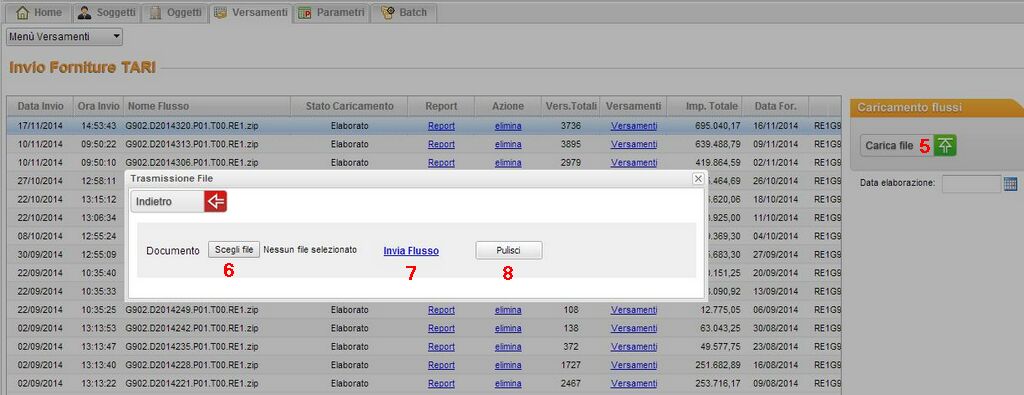This screenshot has height=395, width=1024.
Task: Open the Batch tab
Action: (404, 12)
